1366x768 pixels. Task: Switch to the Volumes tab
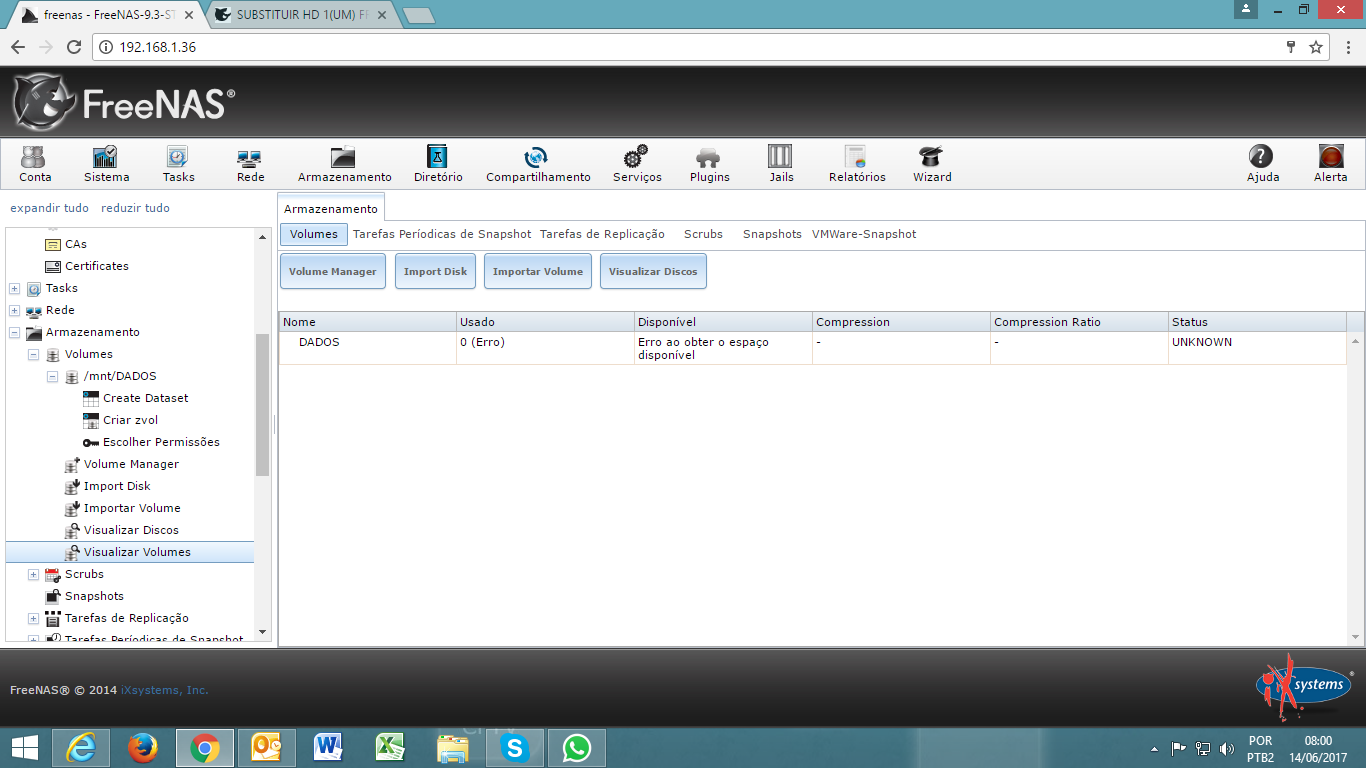[314, 234]
